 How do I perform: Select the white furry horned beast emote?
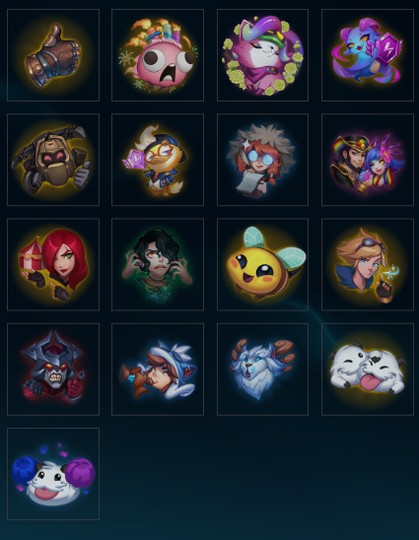[263, 369]
